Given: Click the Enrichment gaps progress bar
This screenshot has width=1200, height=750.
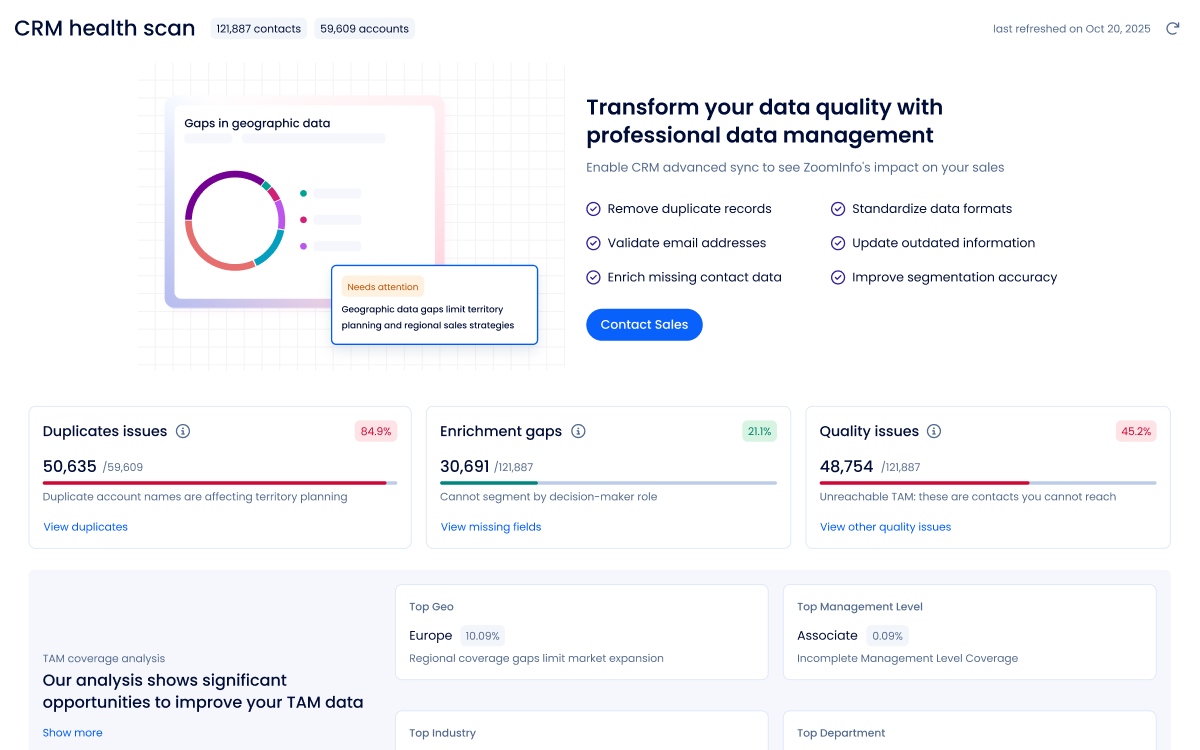Looking at the screenshot, I should click(x=608, y=483).
